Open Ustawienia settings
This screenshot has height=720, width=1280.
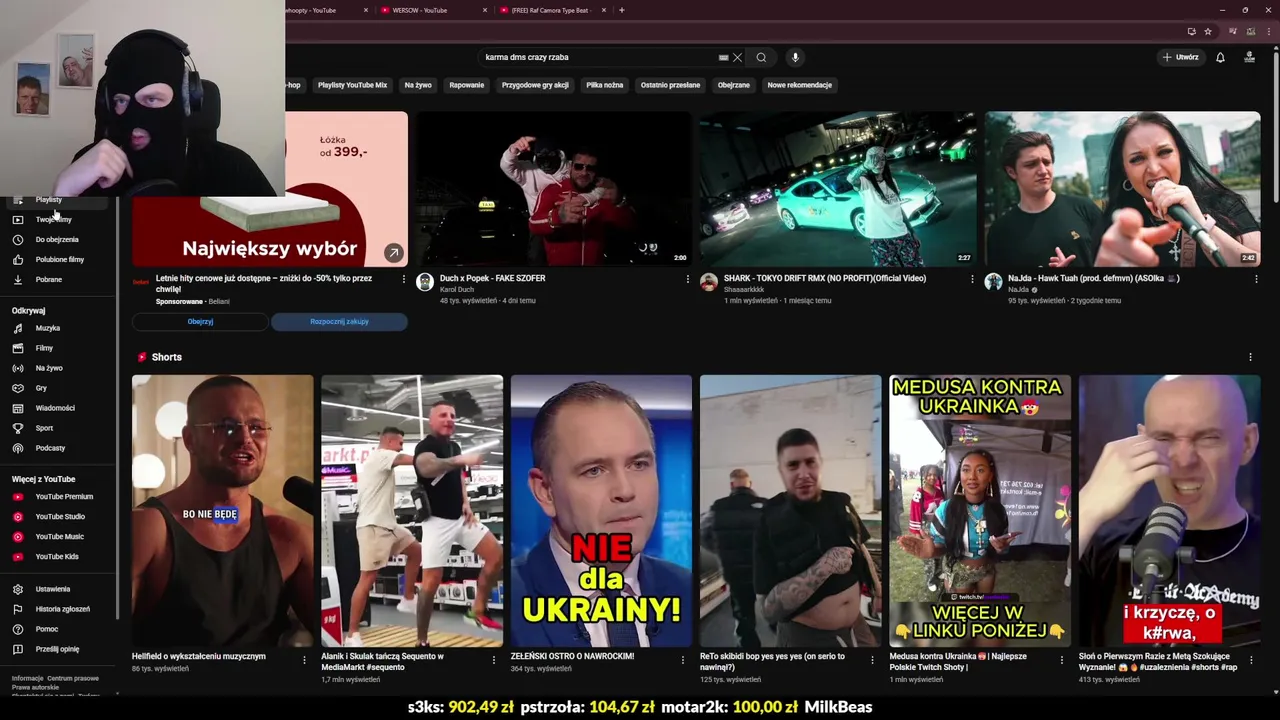click(x=53, y=589)
